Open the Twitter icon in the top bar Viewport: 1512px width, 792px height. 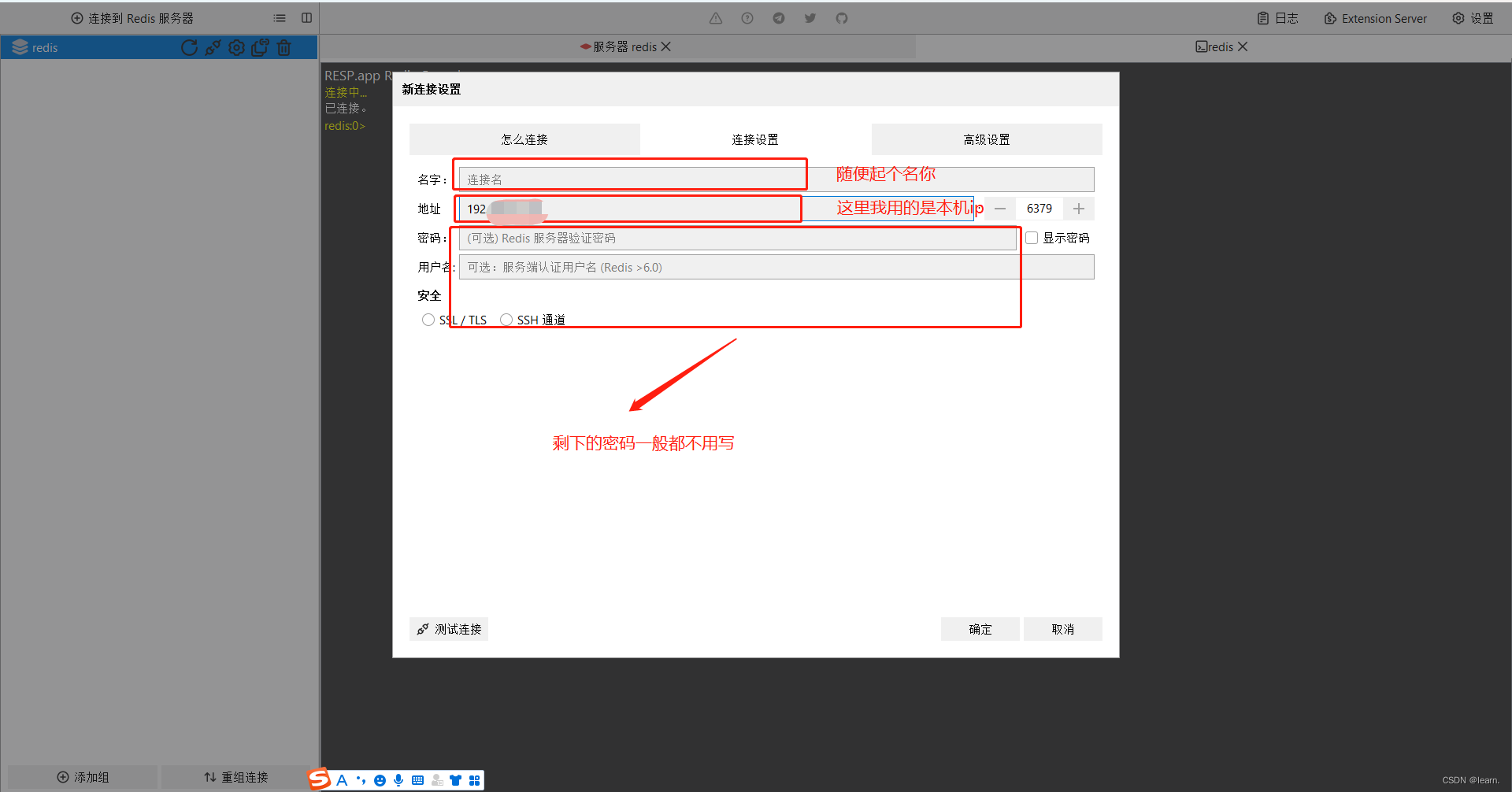point(810,17)
